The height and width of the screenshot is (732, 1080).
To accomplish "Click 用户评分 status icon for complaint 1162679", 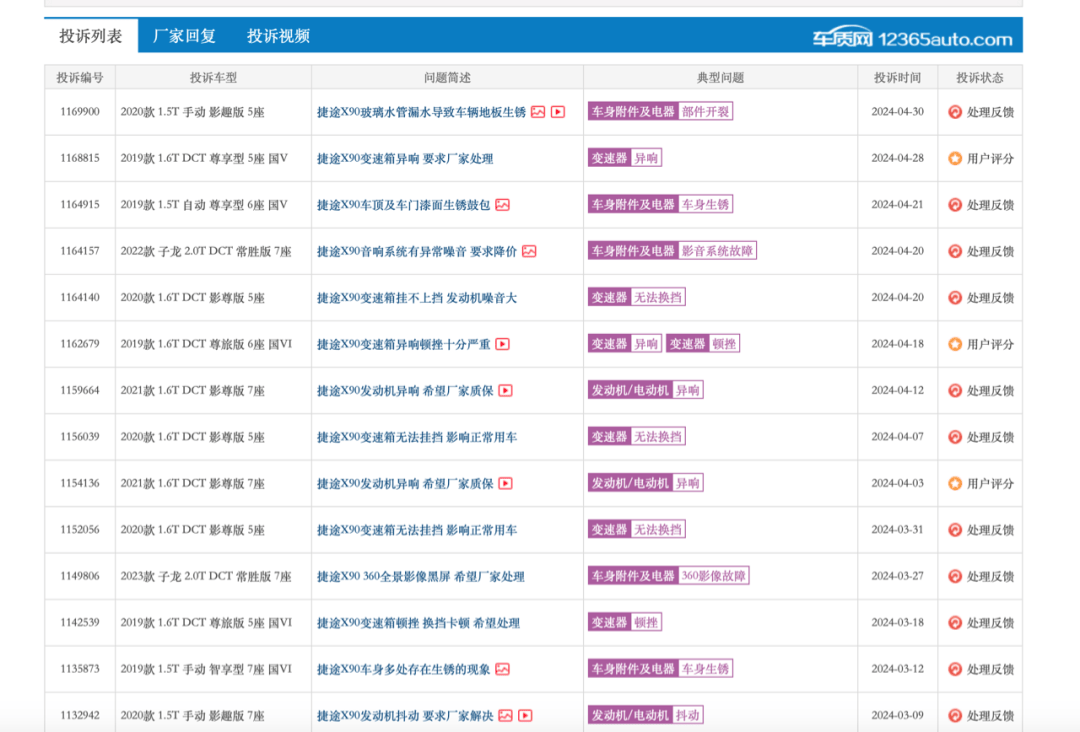I will click(x=955, y=344).
